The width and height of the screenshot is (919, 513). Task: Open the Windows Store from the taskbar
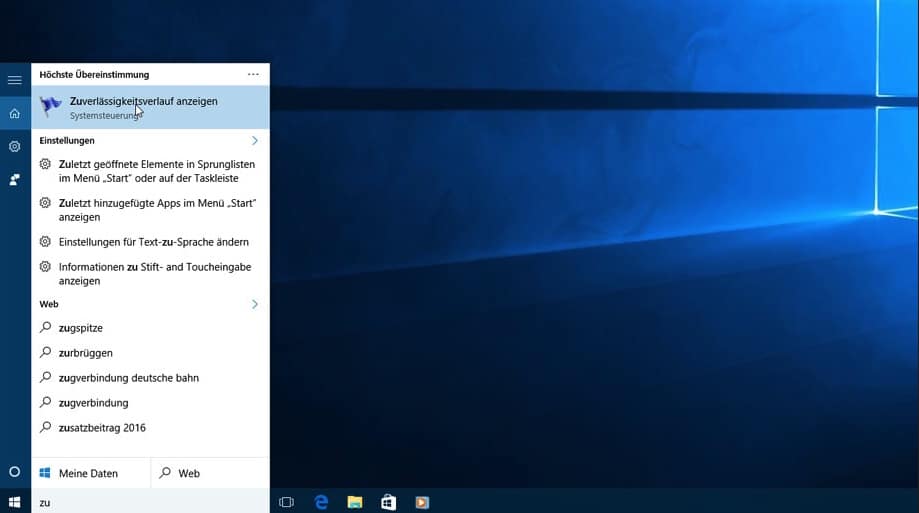point(388,502)
